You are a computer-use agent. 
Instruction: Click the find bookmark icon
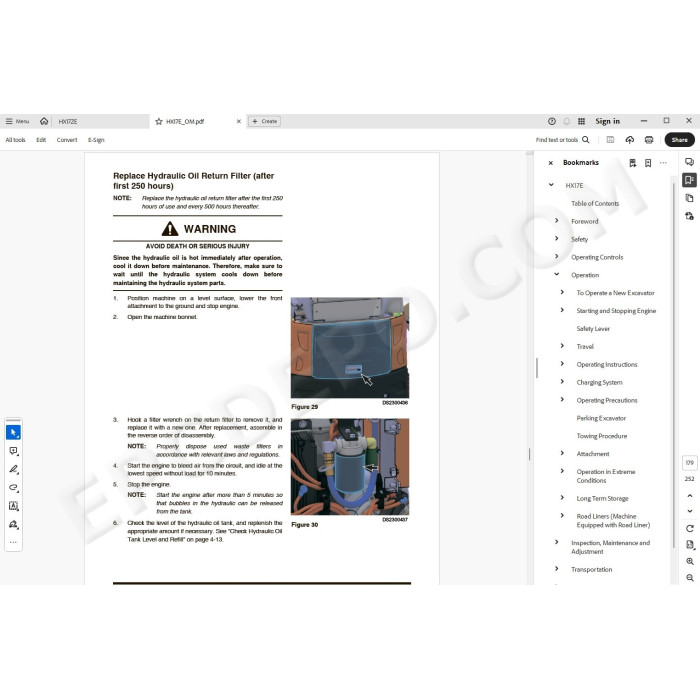(x=633, y=163)
